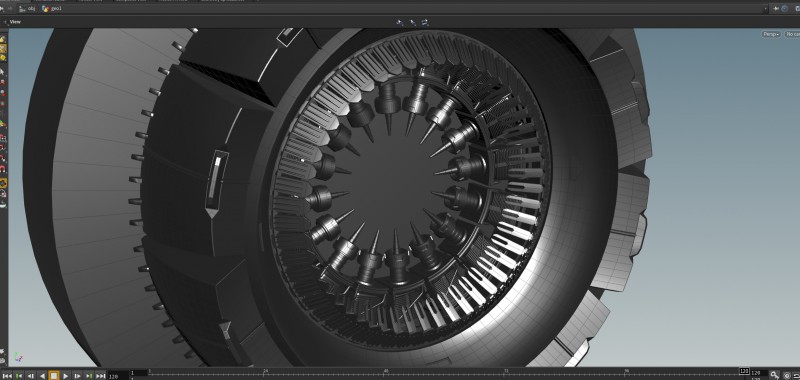The height and width of the screenshot is (380, 800).
Task: Click the geo1 node path segment
Action: (x=52, y=9)
